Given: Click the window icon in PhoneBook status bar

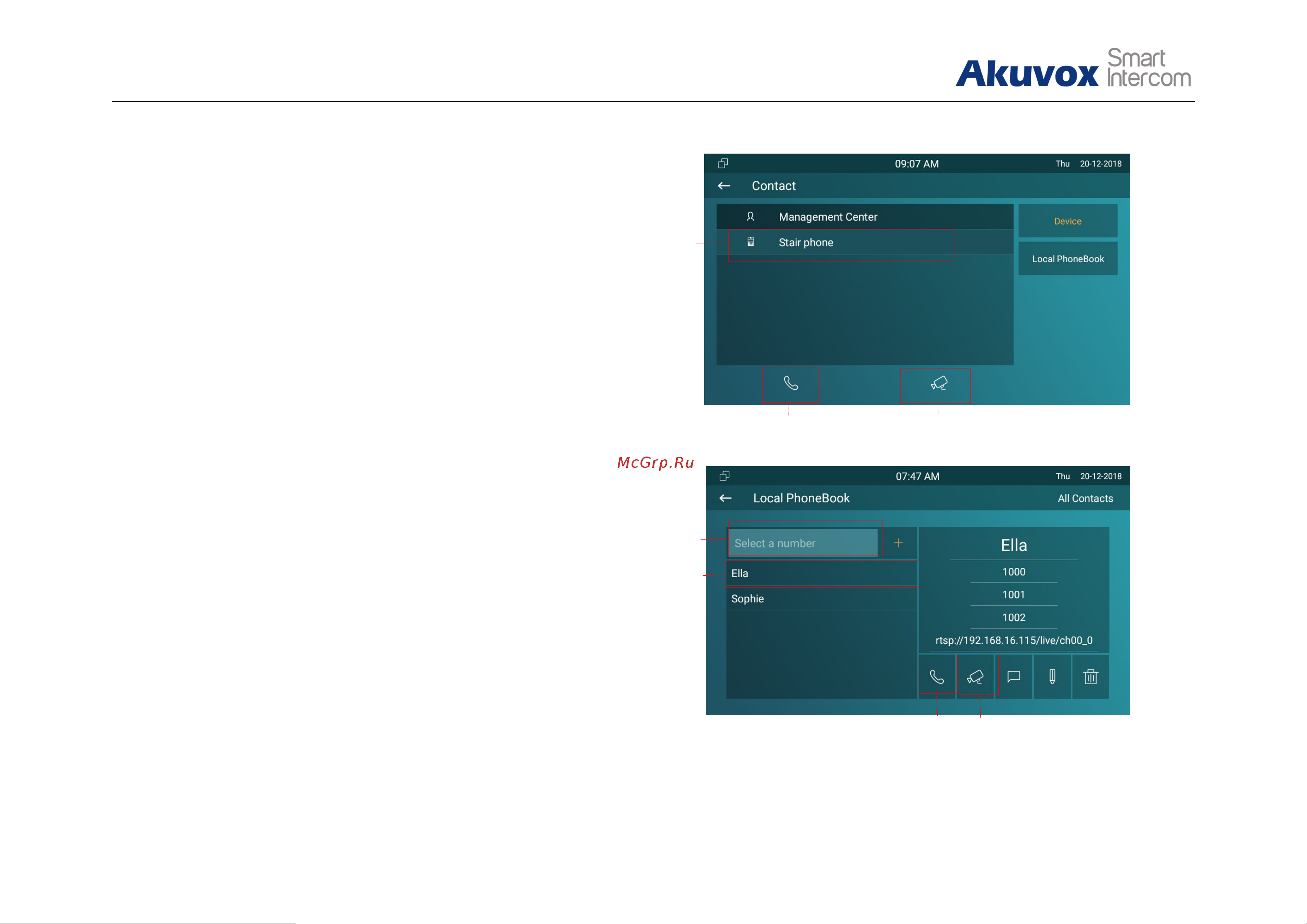Looking at the screenshot, I should tap(725, 476).
